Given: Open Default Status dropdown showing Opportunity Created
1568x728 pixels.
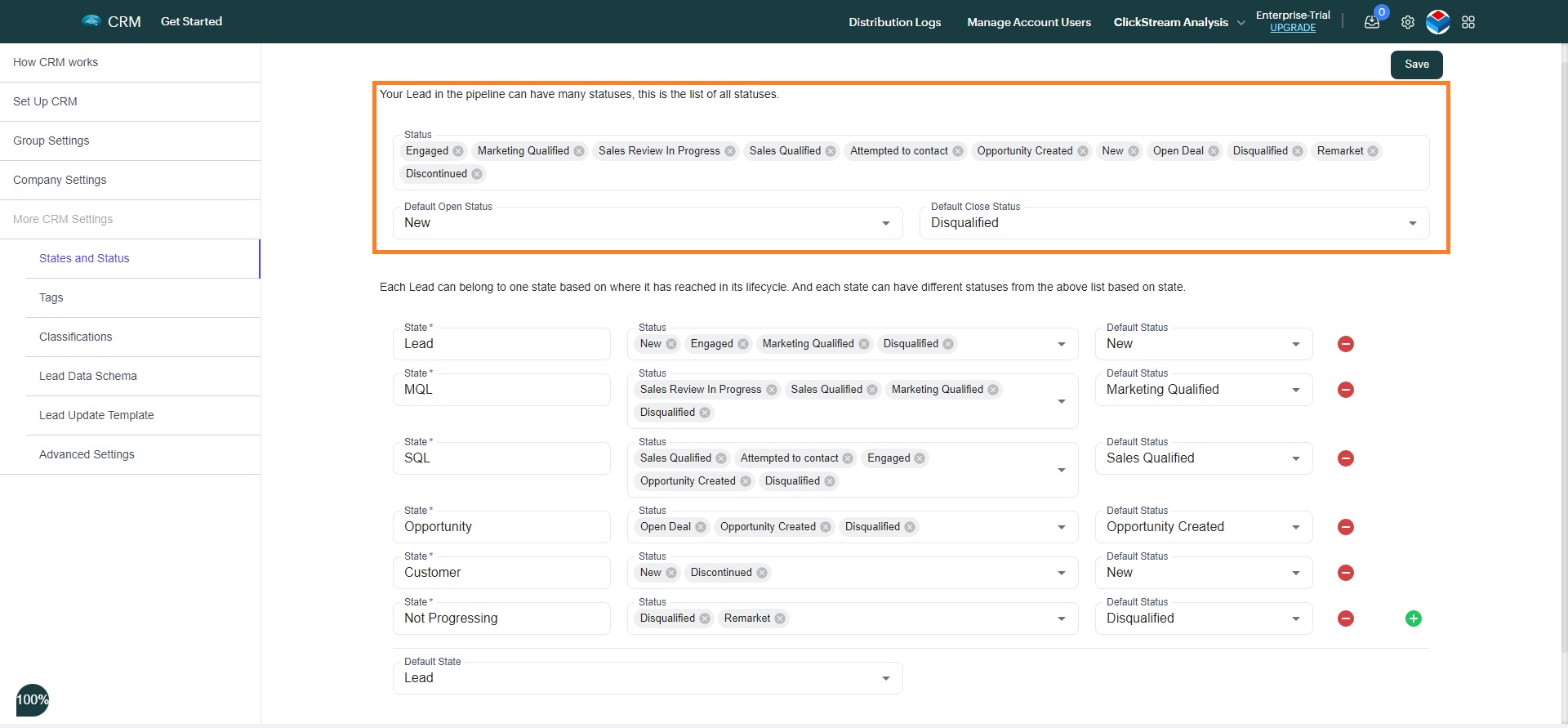Looking at the screenshot, I should (1204, 527).
